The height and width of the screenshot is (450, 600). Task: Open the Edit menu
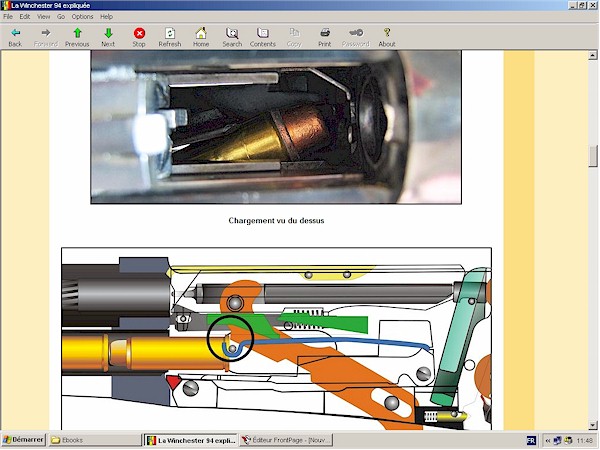point(25,17)
